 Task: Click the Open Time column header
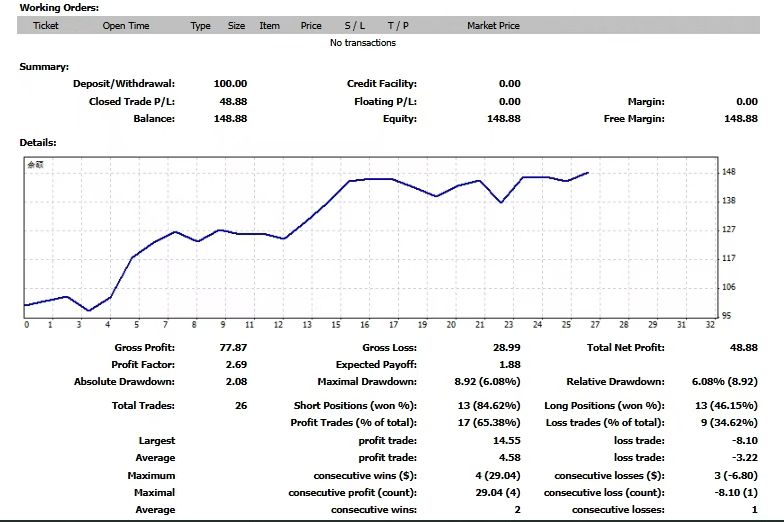pyautogui.click(x=126, y=26)
